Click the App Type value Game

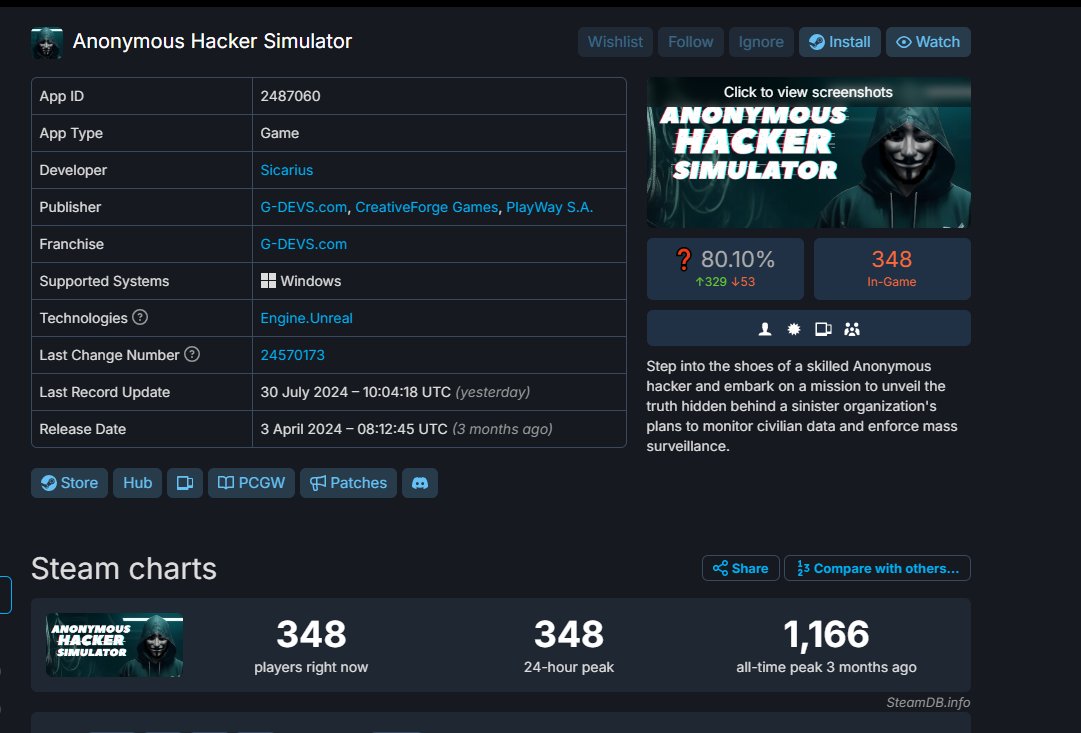click(279, 133)
